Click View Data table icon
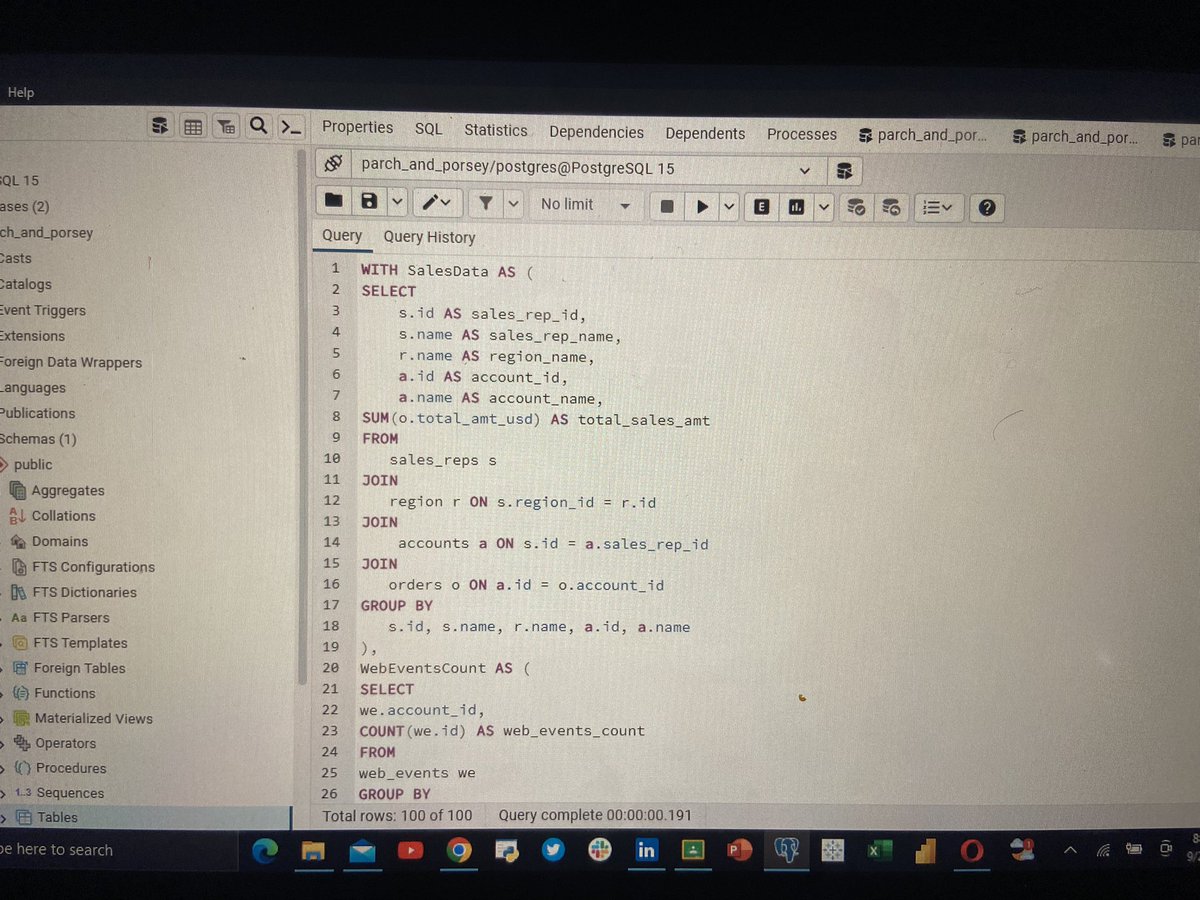The height and width of the screenshot is (900, 1200). point(193,126)
